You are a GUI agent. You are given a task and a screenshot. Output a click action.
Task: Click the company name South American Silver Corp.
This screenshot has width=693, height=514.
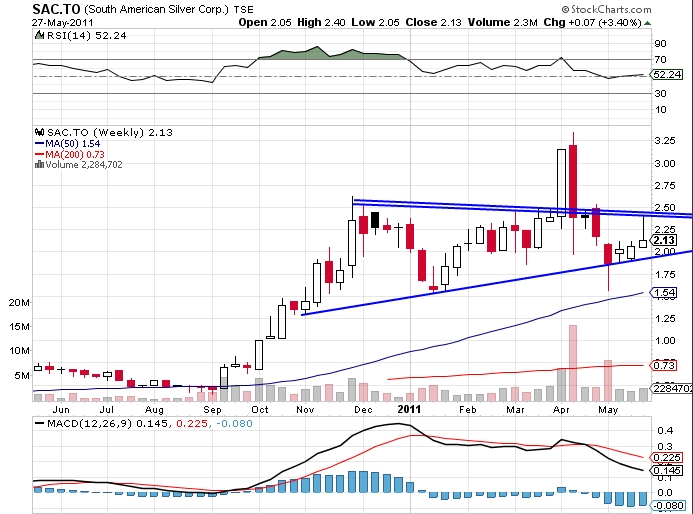pos(157,9)
